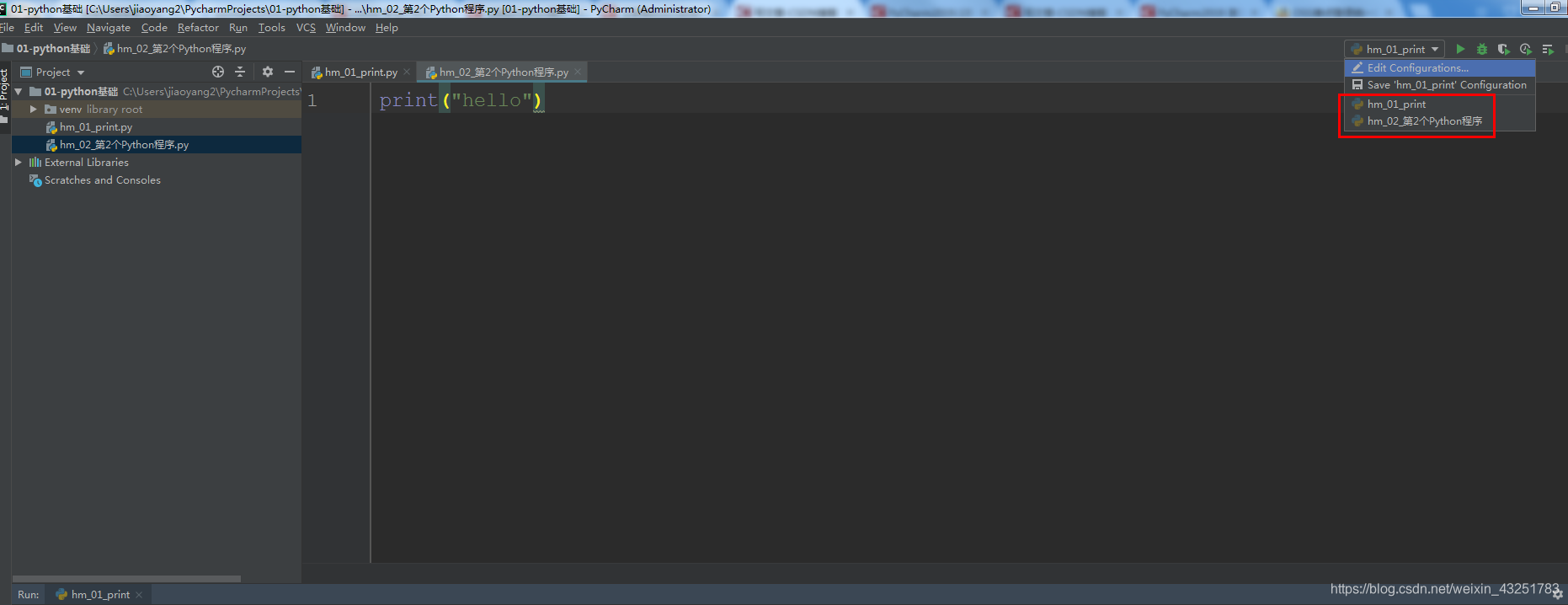Click hm_02 file breadcrumb in navigation bar
Image resolution: width=1568 pixels, height=605 pixels.
[x=174, y=49]
